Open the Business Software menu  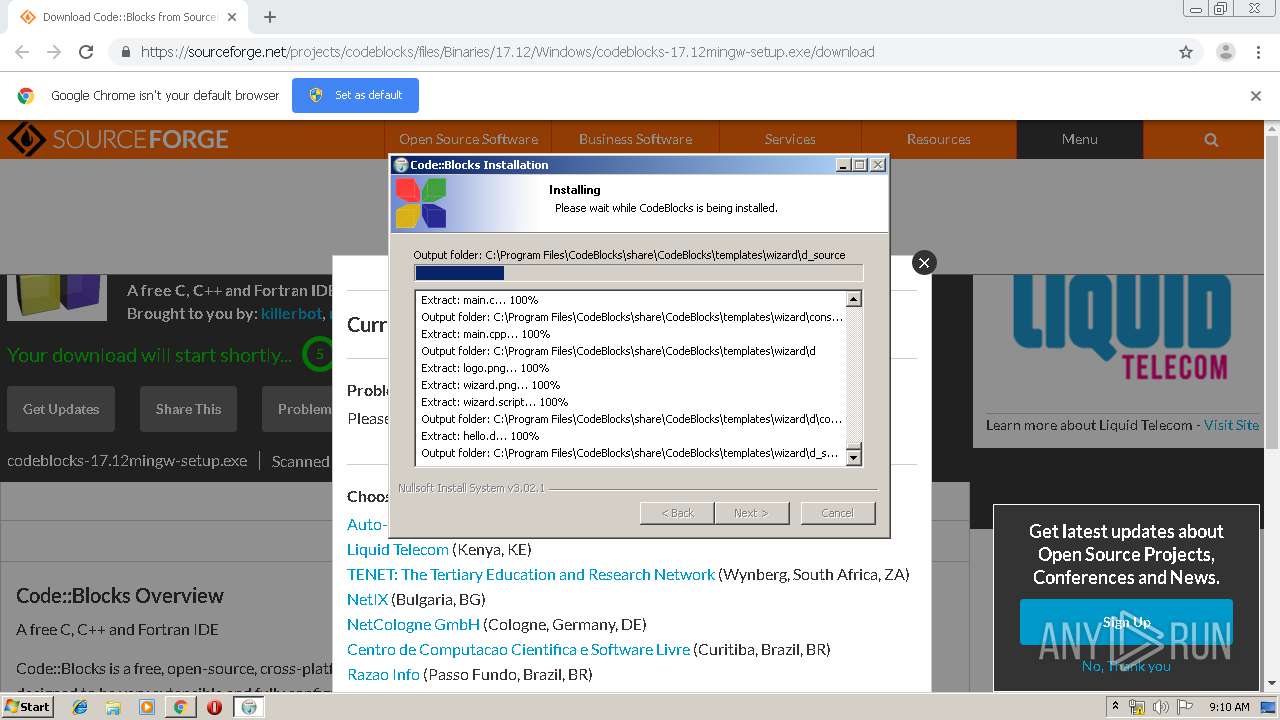tap(635, 139)
